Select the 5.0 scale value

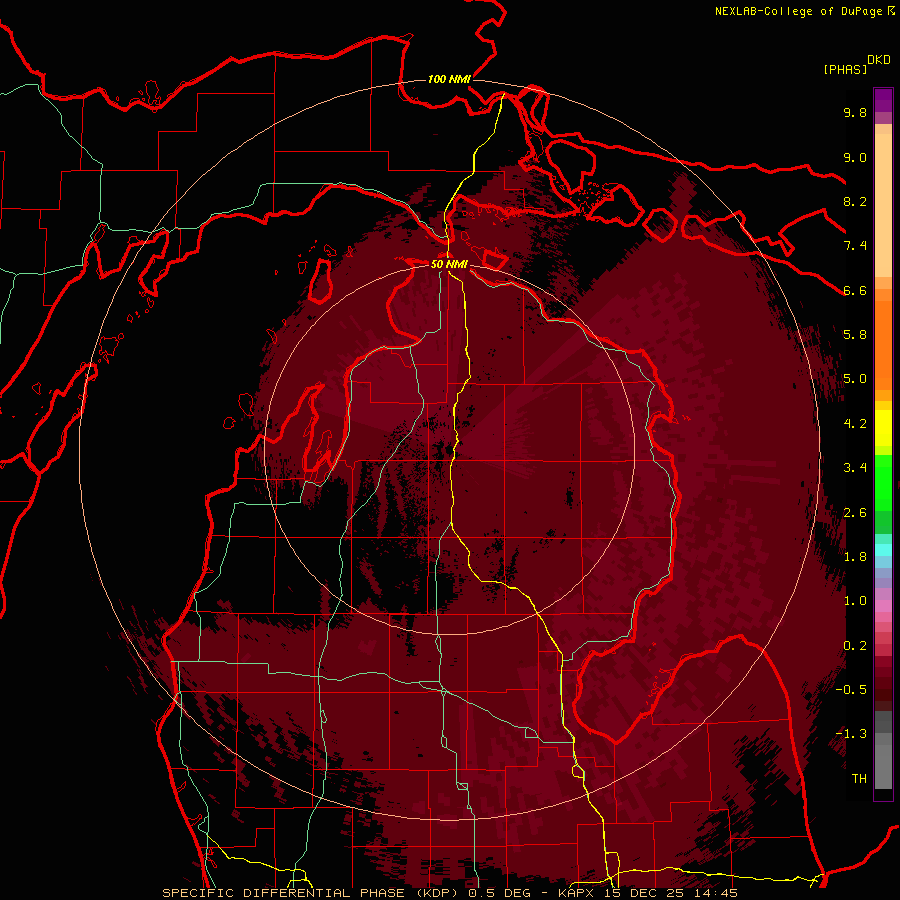[855, 379]
